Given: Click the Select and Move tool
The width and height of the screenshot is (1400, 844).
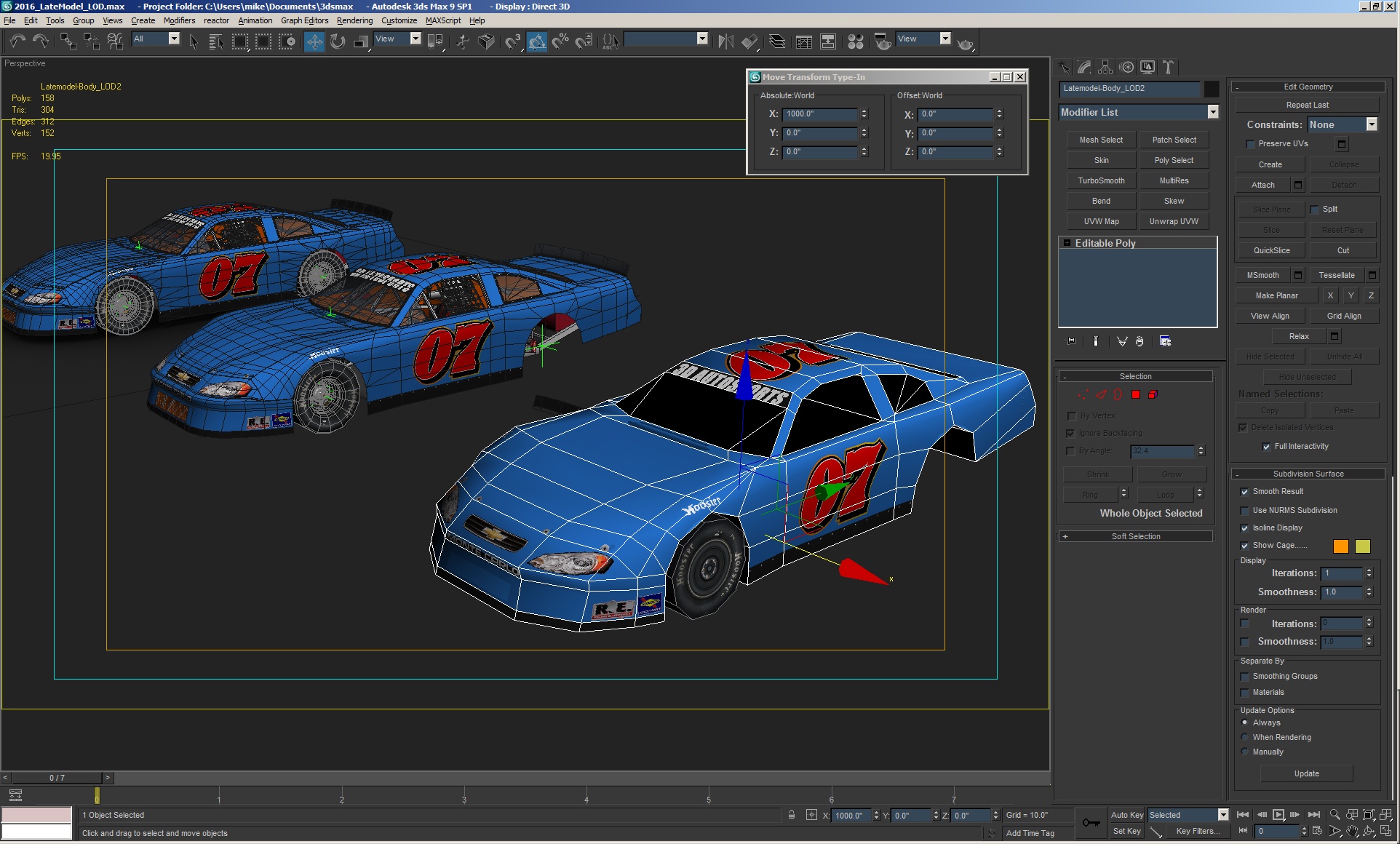Looking at the screenshot, I should pyautogui.click(x=314, y=41).
